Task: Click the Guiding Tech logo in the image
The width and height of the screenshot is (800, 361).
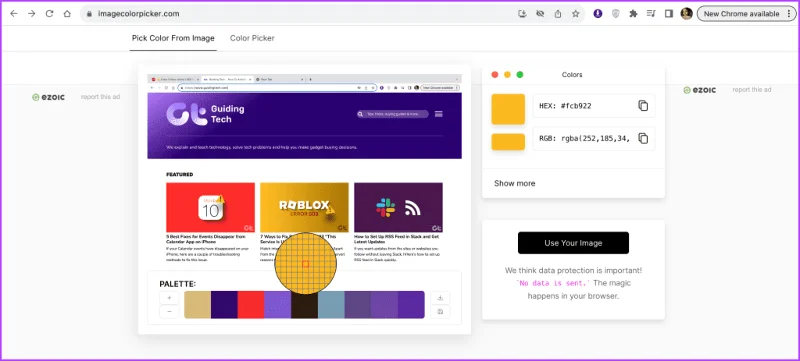Action: click(x=206, y=114)
